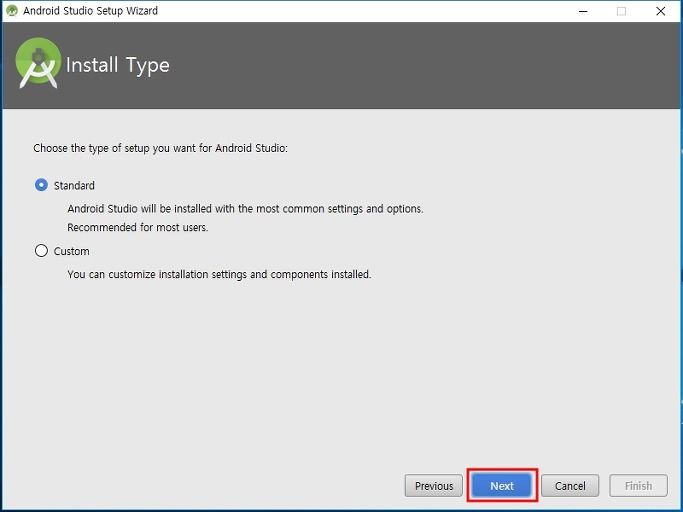Screen dimensions: 683x512
Task: Click the title bar Android Studio icon
Action: coord(12,10)
